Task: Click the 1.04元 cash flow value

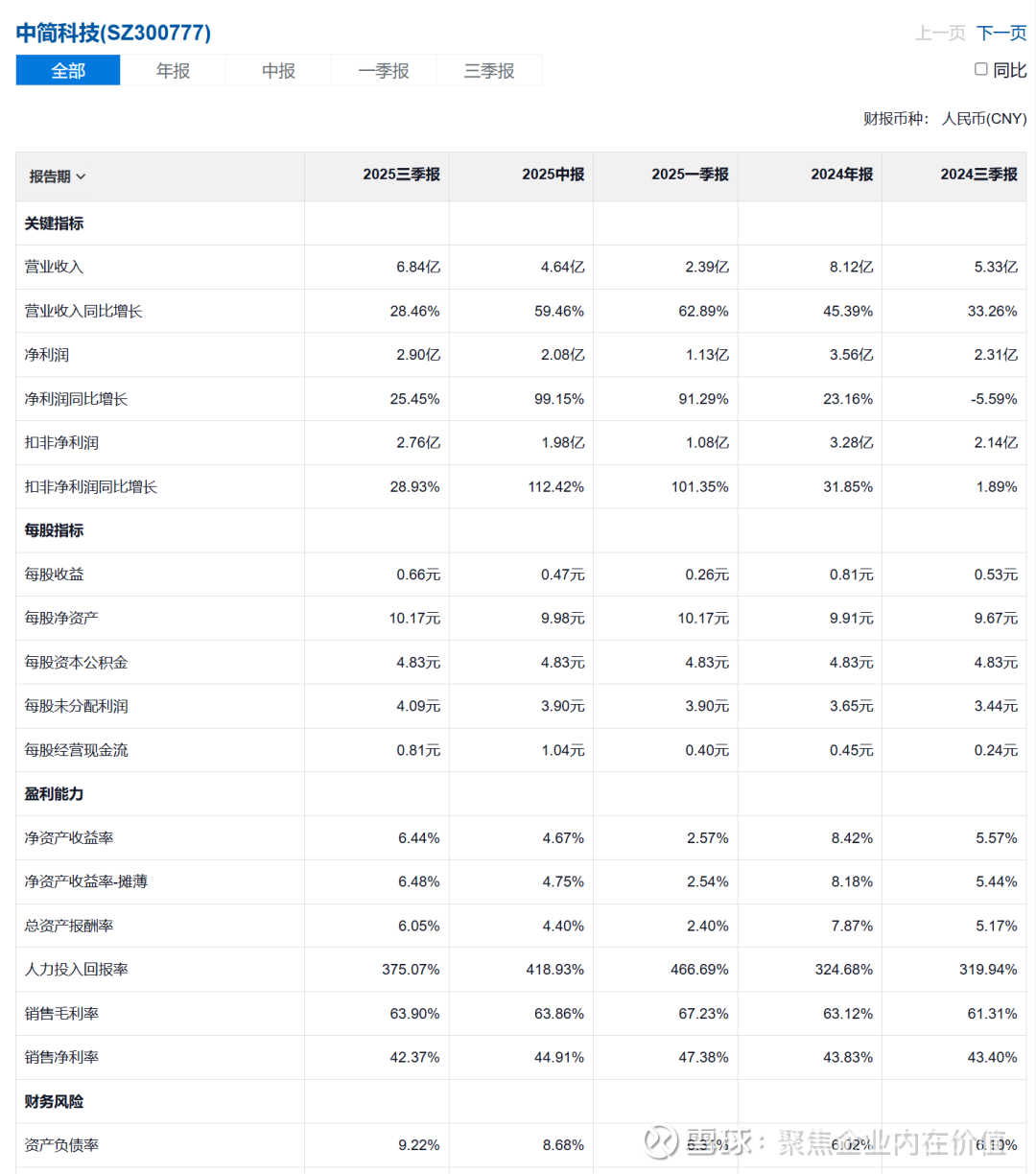Action: click(x=563, y=750)
